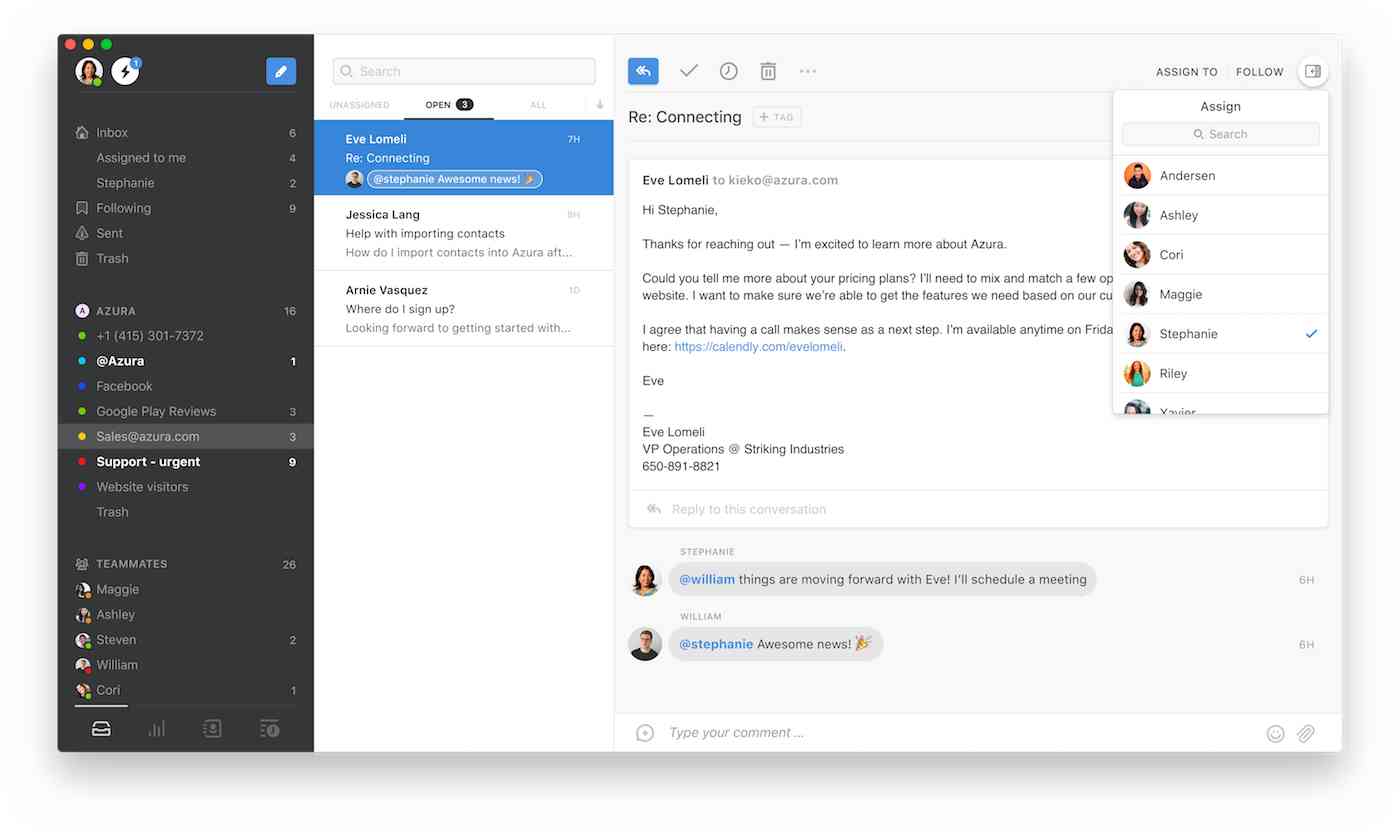Switch to the ALL conversations tab

click(538, 104)
